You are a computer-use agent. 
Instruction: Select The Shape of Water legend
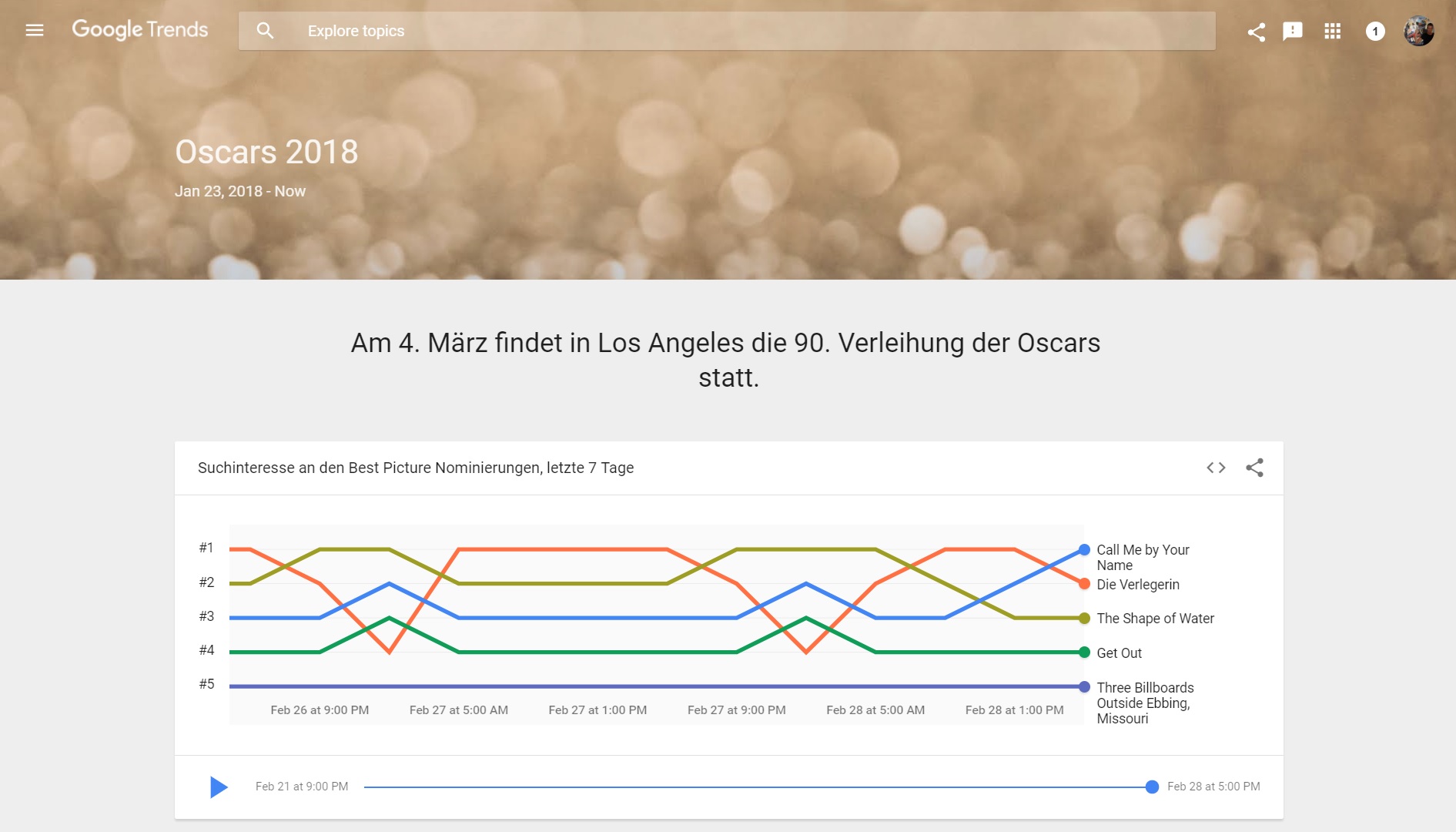click(1155, 619)
